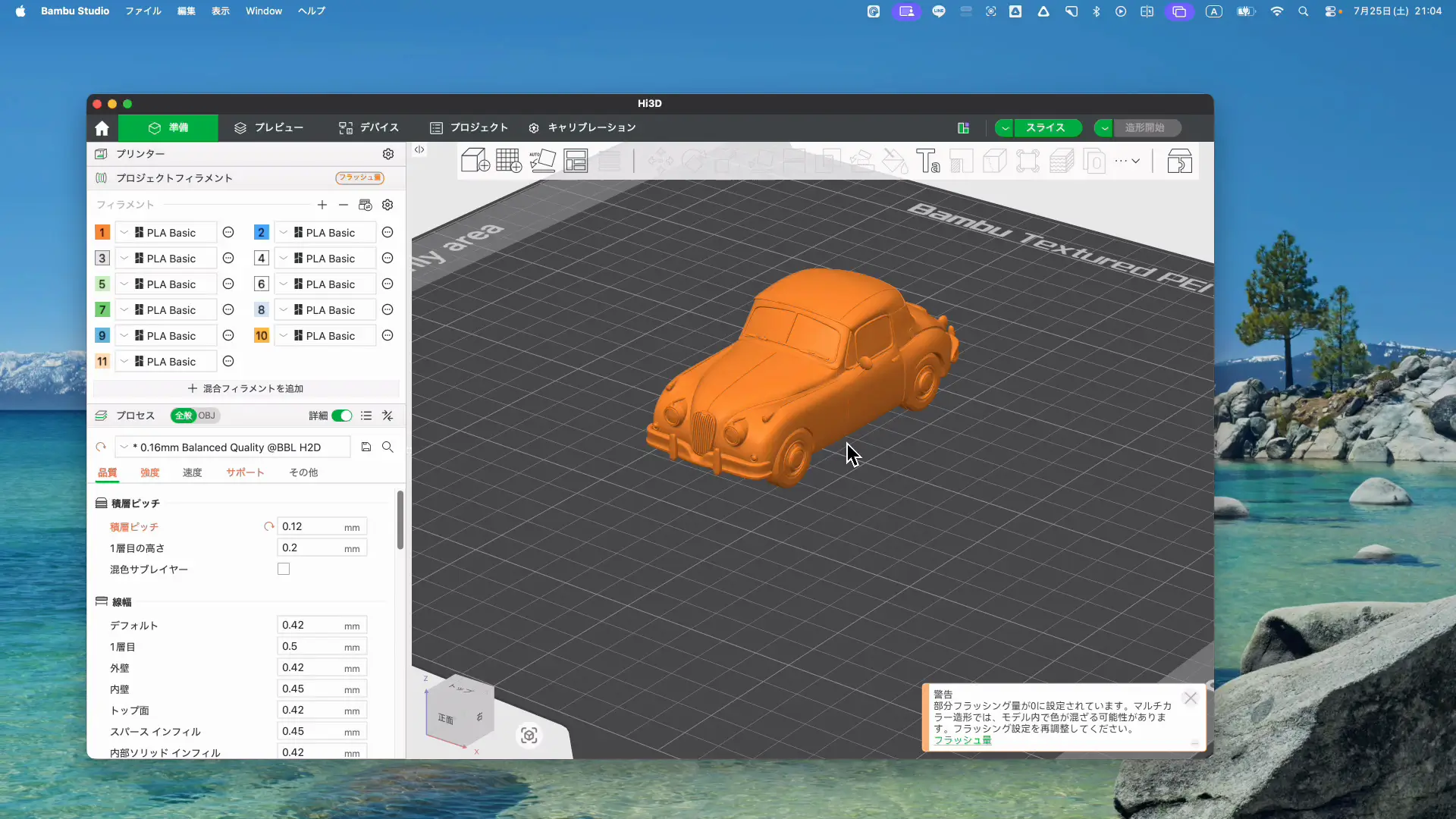Click more options for filament 1
1456x819 pixels.
pos(228,233)
